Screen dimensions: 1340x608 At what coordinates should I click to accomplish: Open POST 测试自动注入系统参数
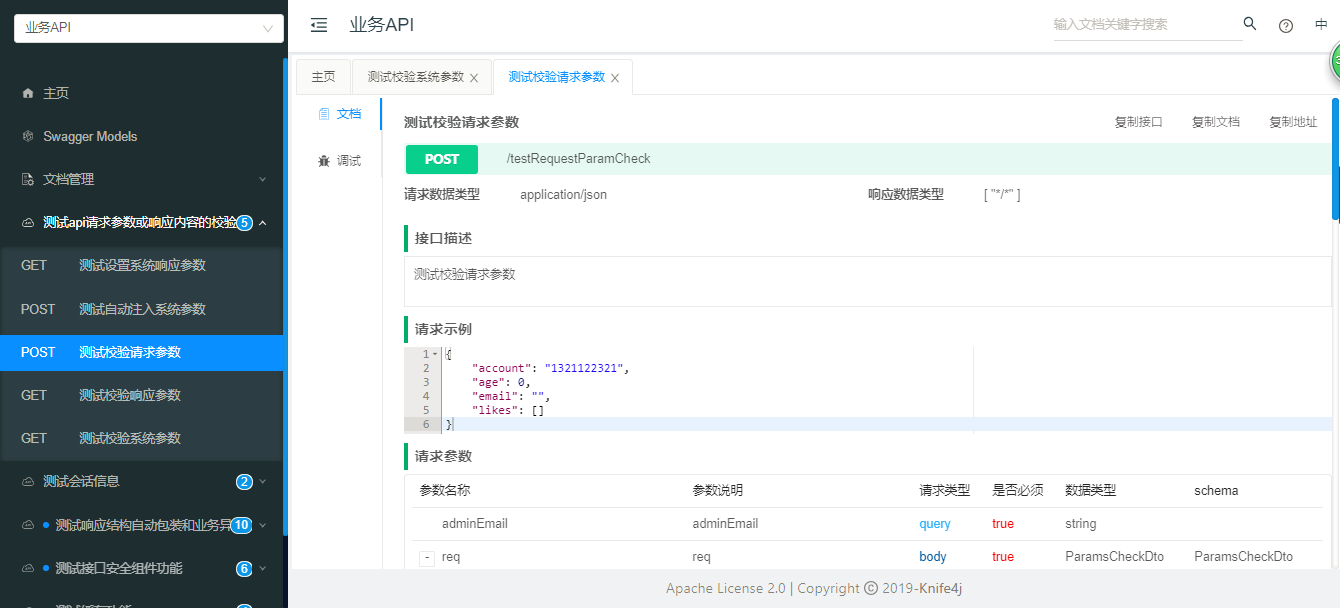pos(142,309)
